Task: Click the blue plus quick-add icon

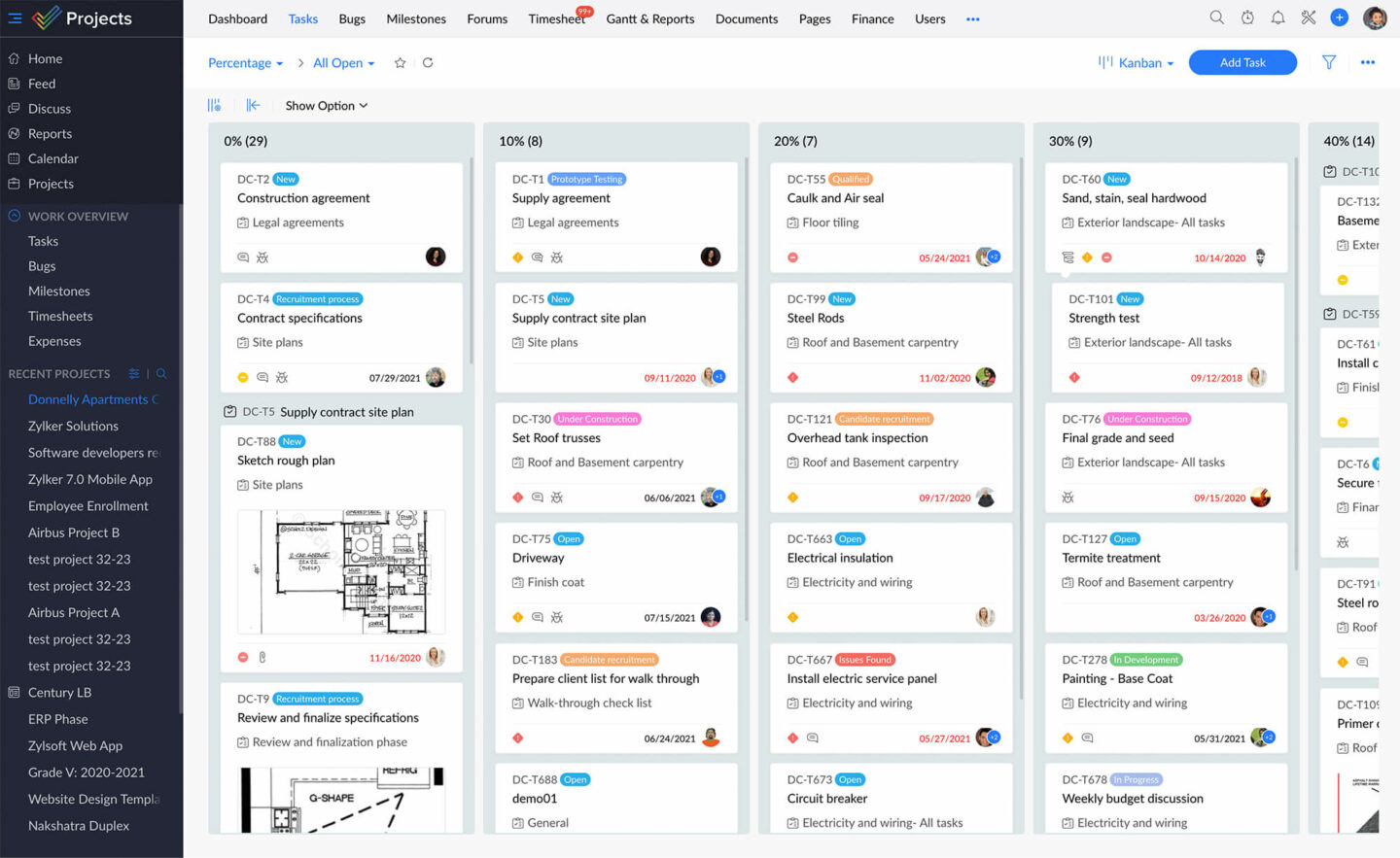Action: (1339, 17)
